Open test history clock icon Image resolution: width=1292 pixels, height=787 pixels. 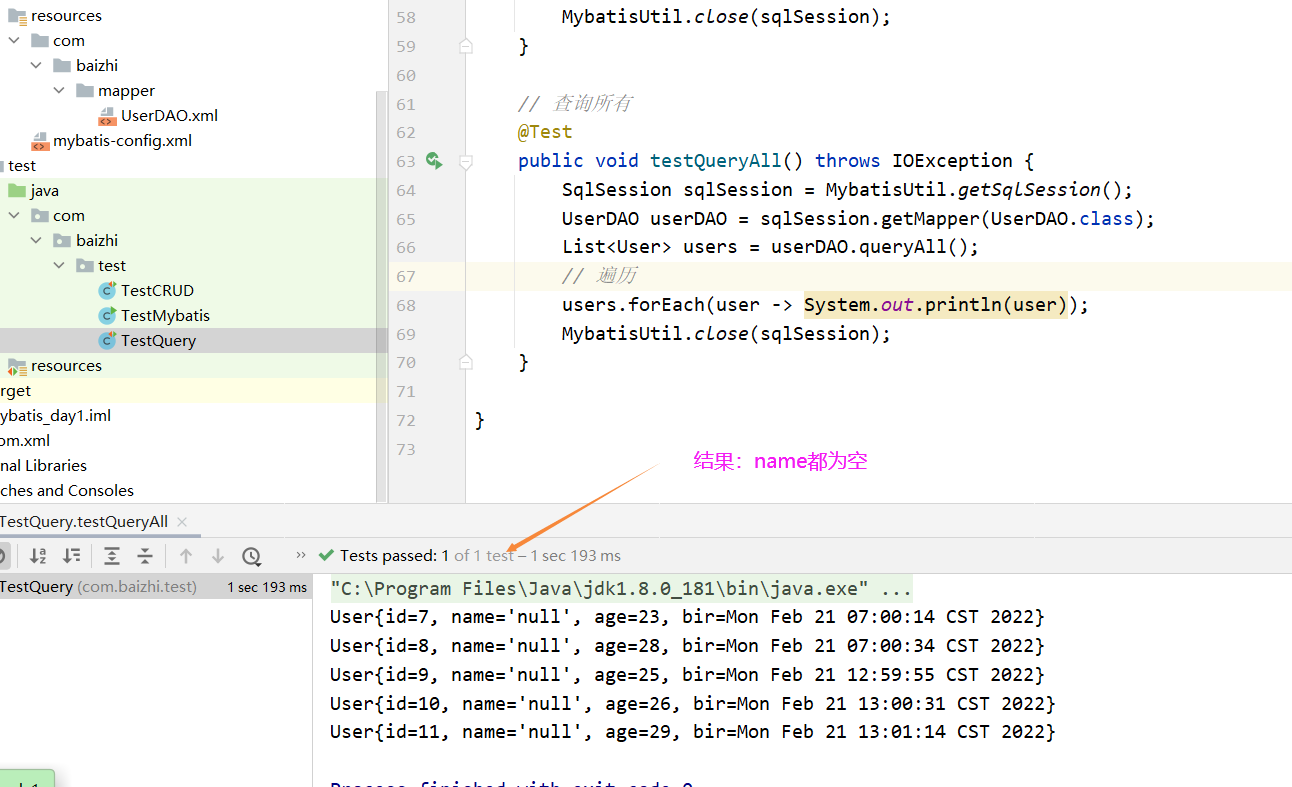pyautogui.click(x=251, y=556)
